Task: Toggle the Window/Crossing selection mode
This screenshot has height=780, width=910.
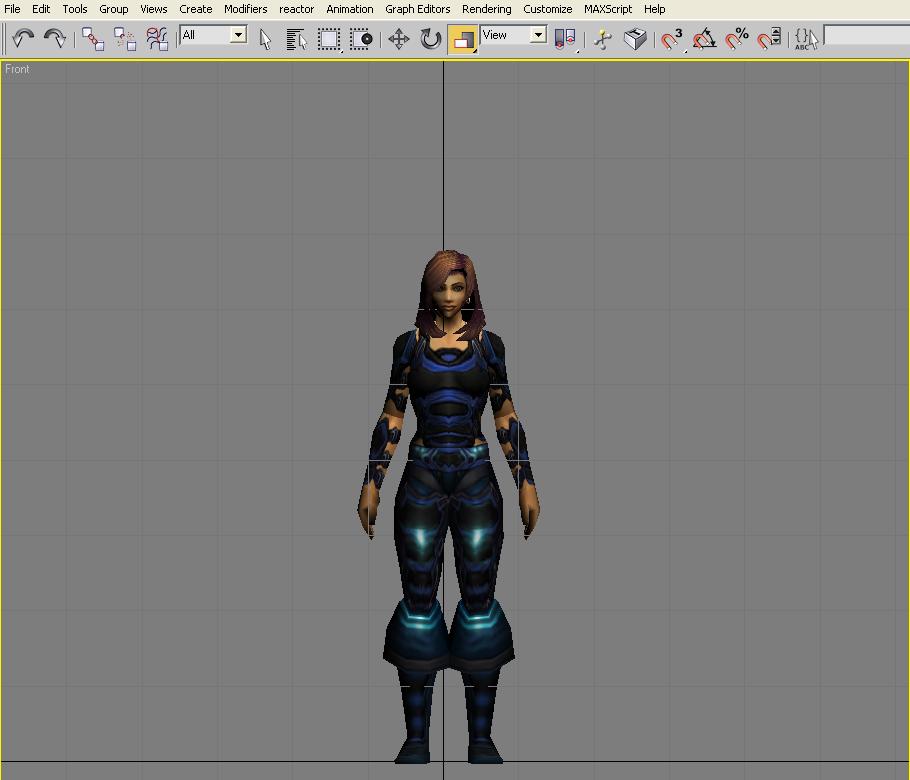Action: (x=361, y=39)
